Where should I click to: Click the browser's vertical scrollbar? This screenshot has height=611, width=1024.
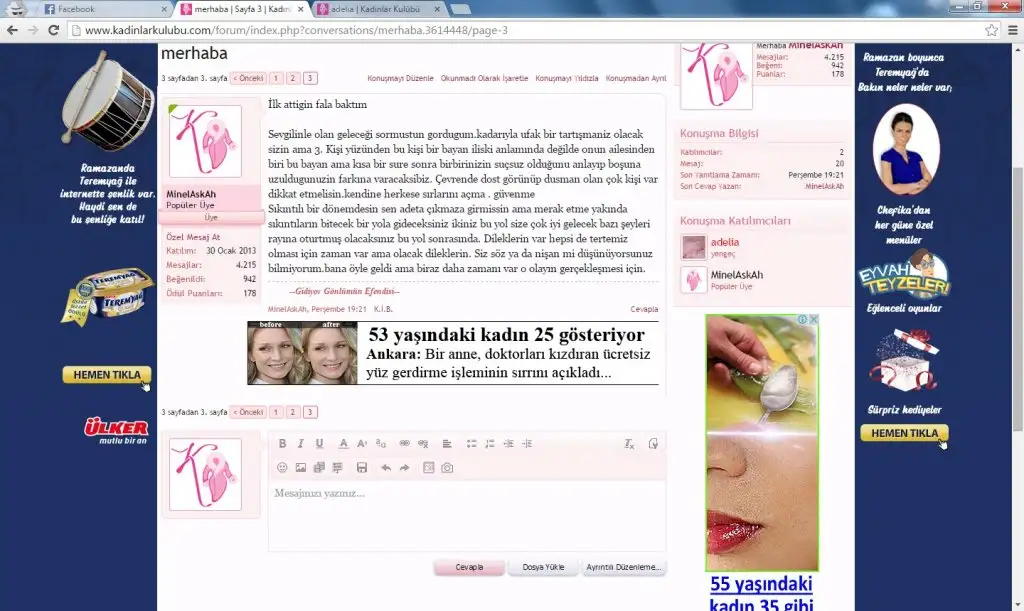[1017, 300]
